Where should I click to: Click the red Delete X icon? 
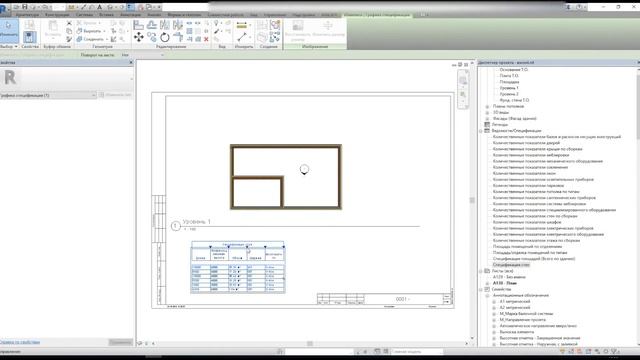pyautogui.click(x=206, y=39)
